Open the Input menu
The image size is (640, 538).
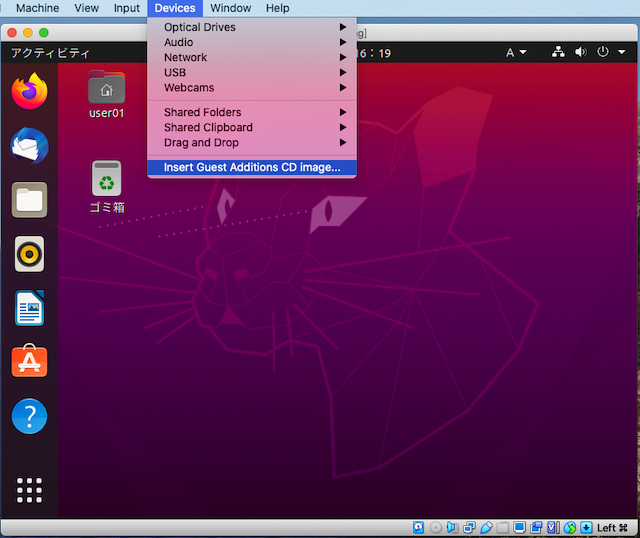pos(127,8)
